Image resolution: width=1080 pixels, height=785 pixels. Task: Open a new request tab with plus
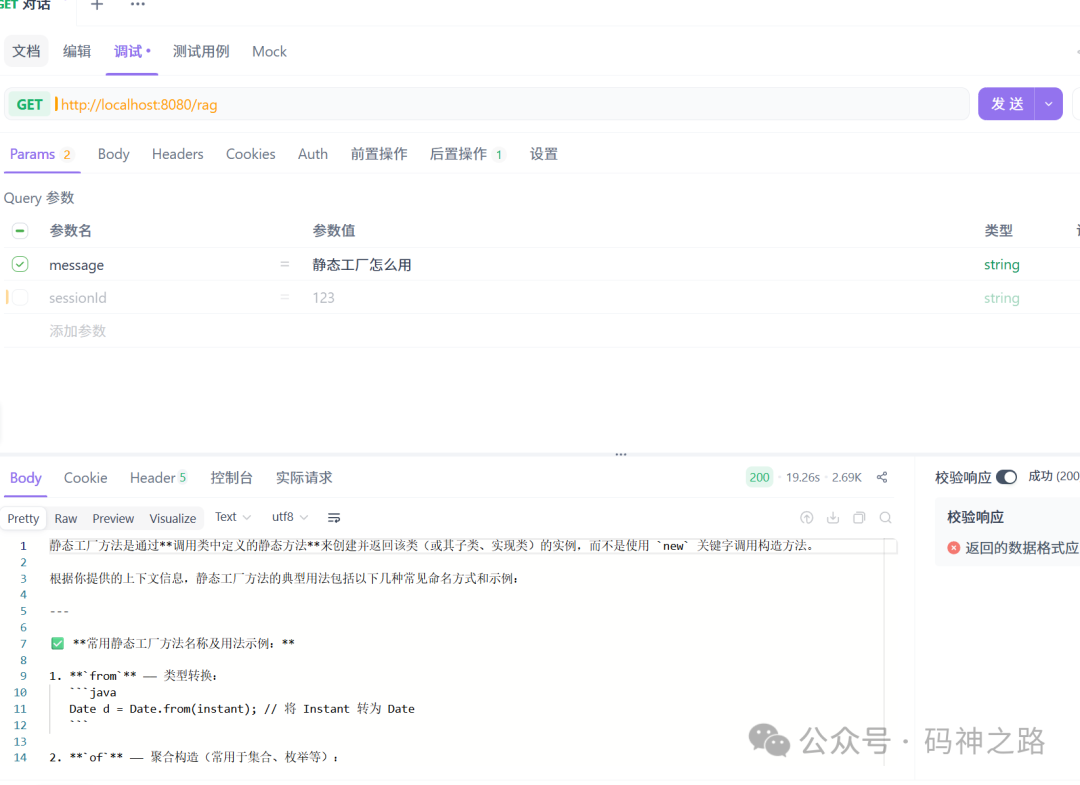(x=96, y=5)
